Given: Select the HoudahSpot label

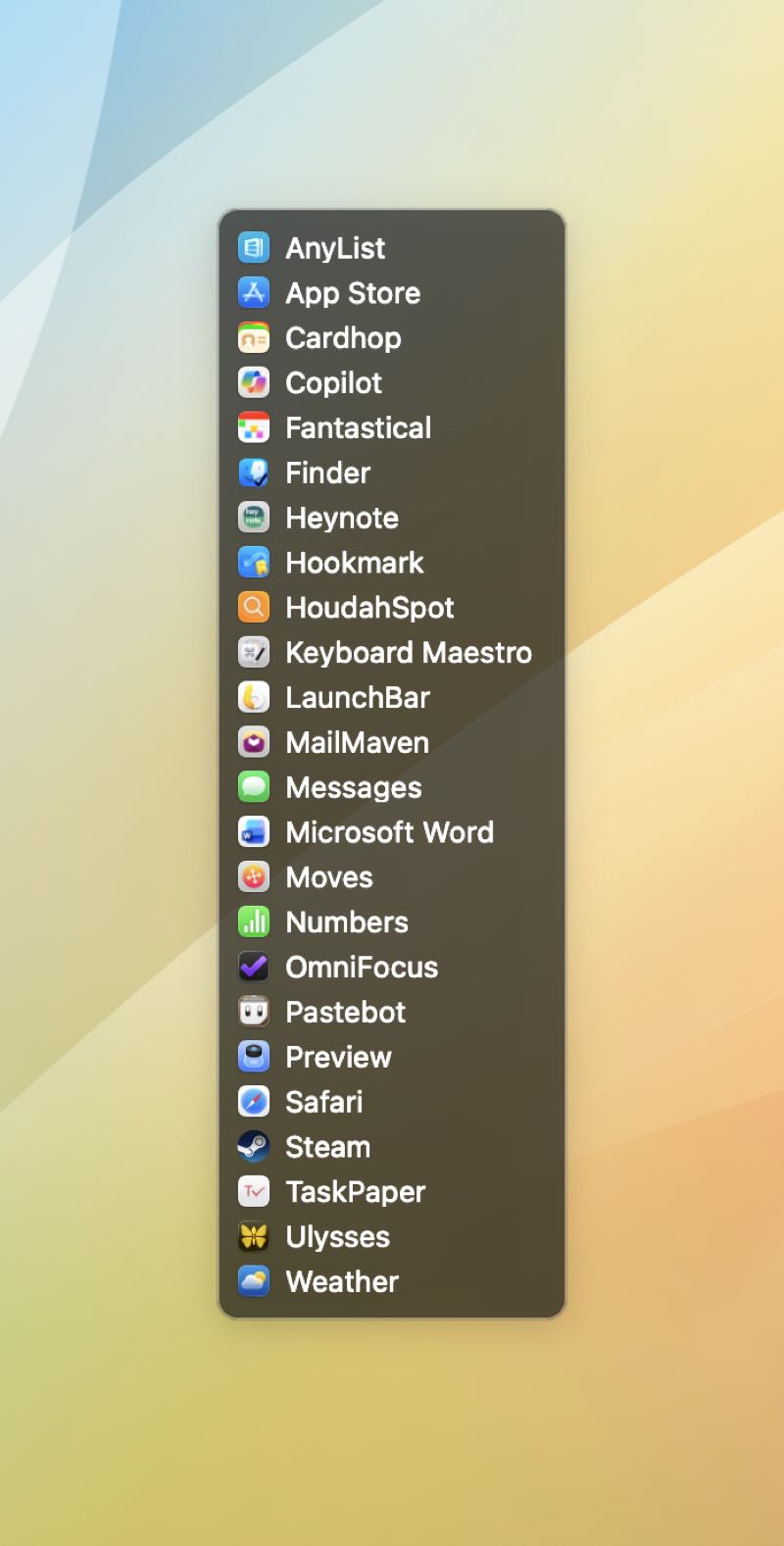Looking at the screenshot, I should (x=369, y=609).
